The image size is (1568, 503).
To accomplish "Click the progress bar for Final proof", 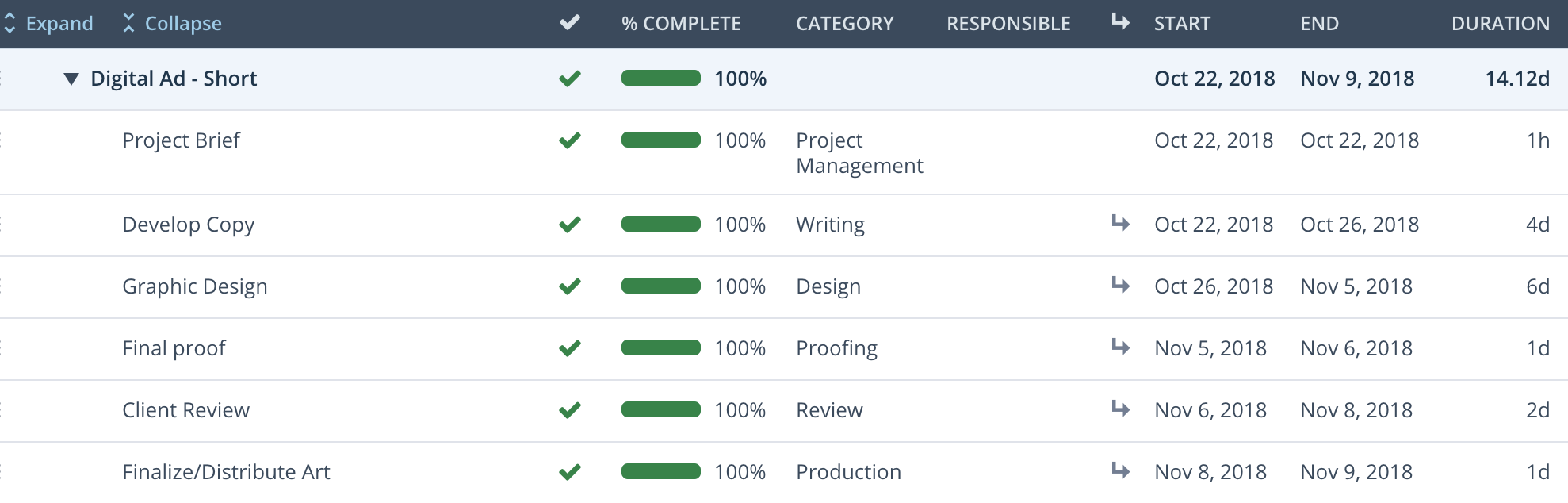I will (661, 347).
